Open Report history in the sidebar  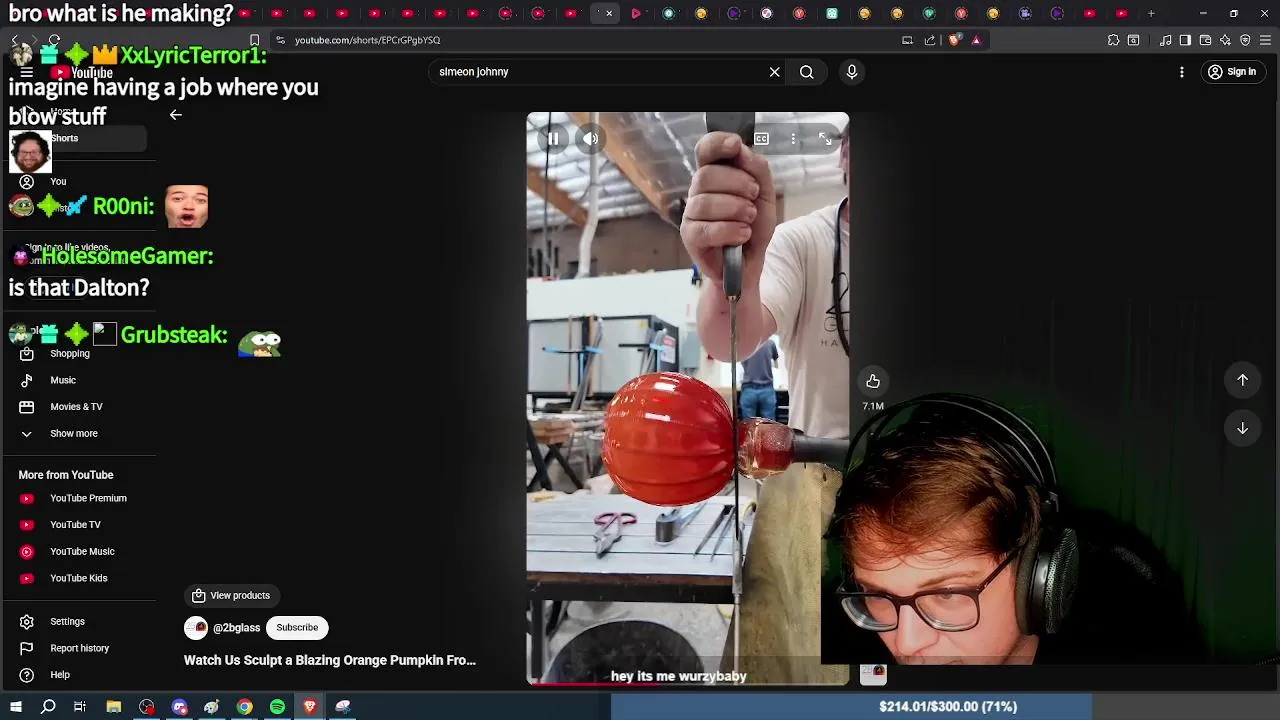click(x=80, y=648)
